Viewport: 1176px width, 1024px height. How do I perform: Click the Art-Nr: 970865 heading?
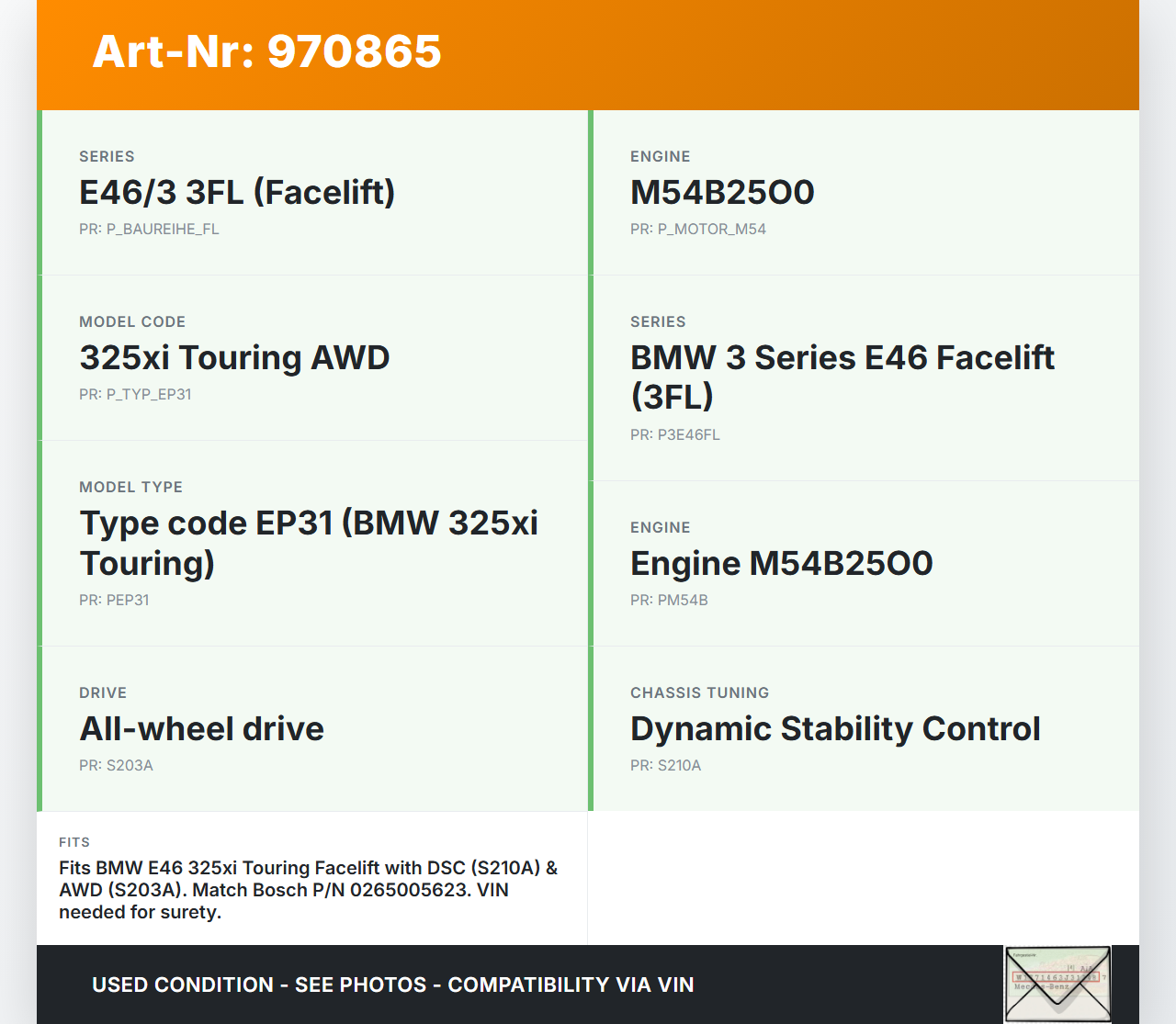click(266, 51)
